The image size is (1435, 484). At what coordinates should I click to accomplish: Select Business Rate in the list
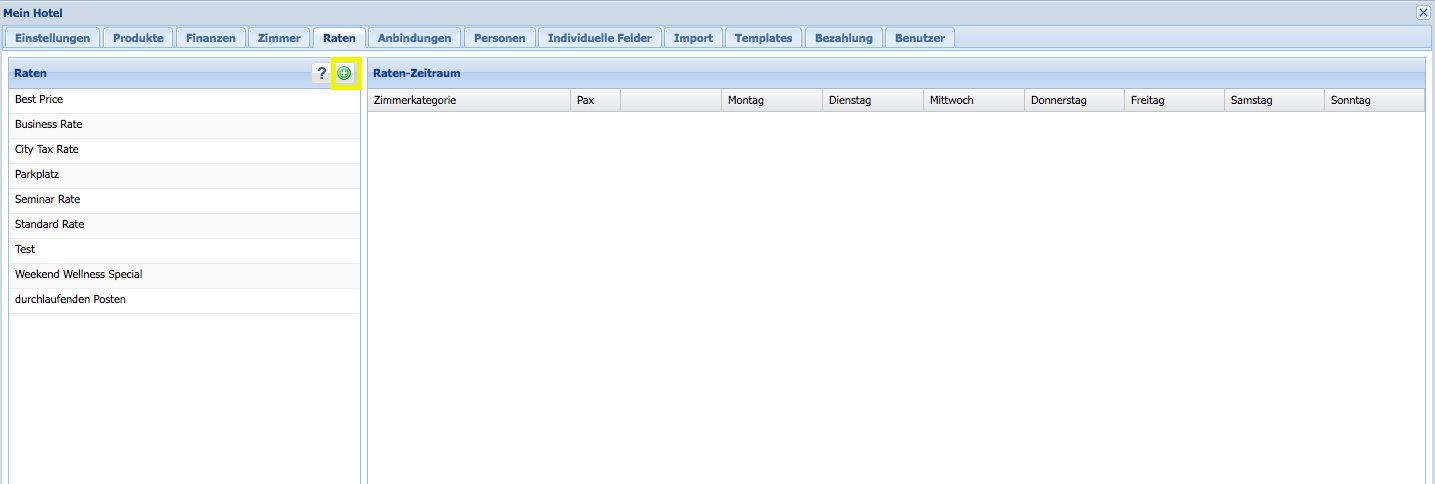point(49,125)
